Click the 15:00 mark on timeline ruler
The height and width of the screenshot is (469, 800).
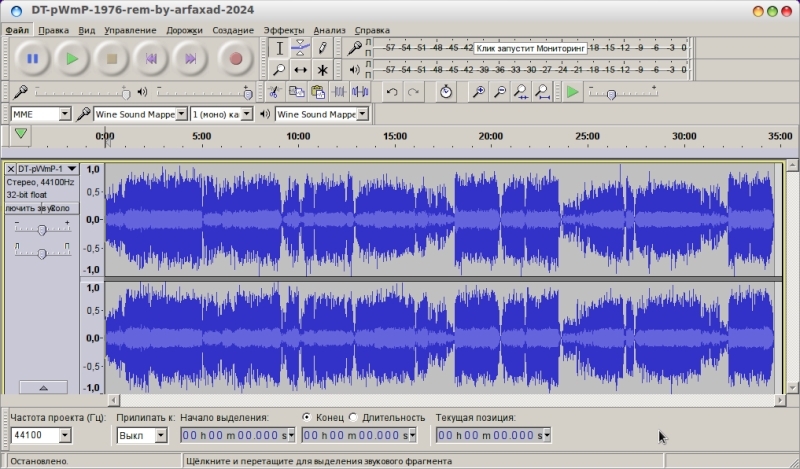[395, 136]
